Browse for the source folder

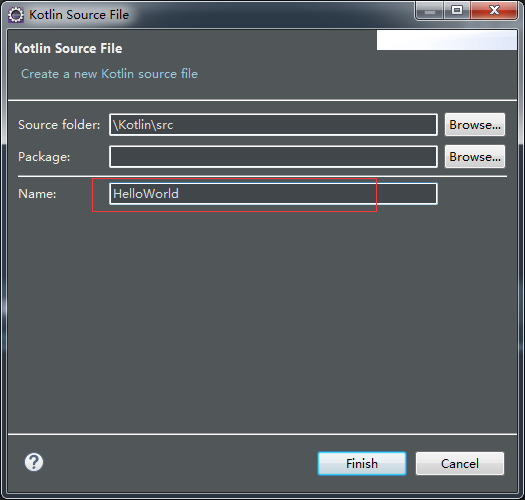click(475, 125)
